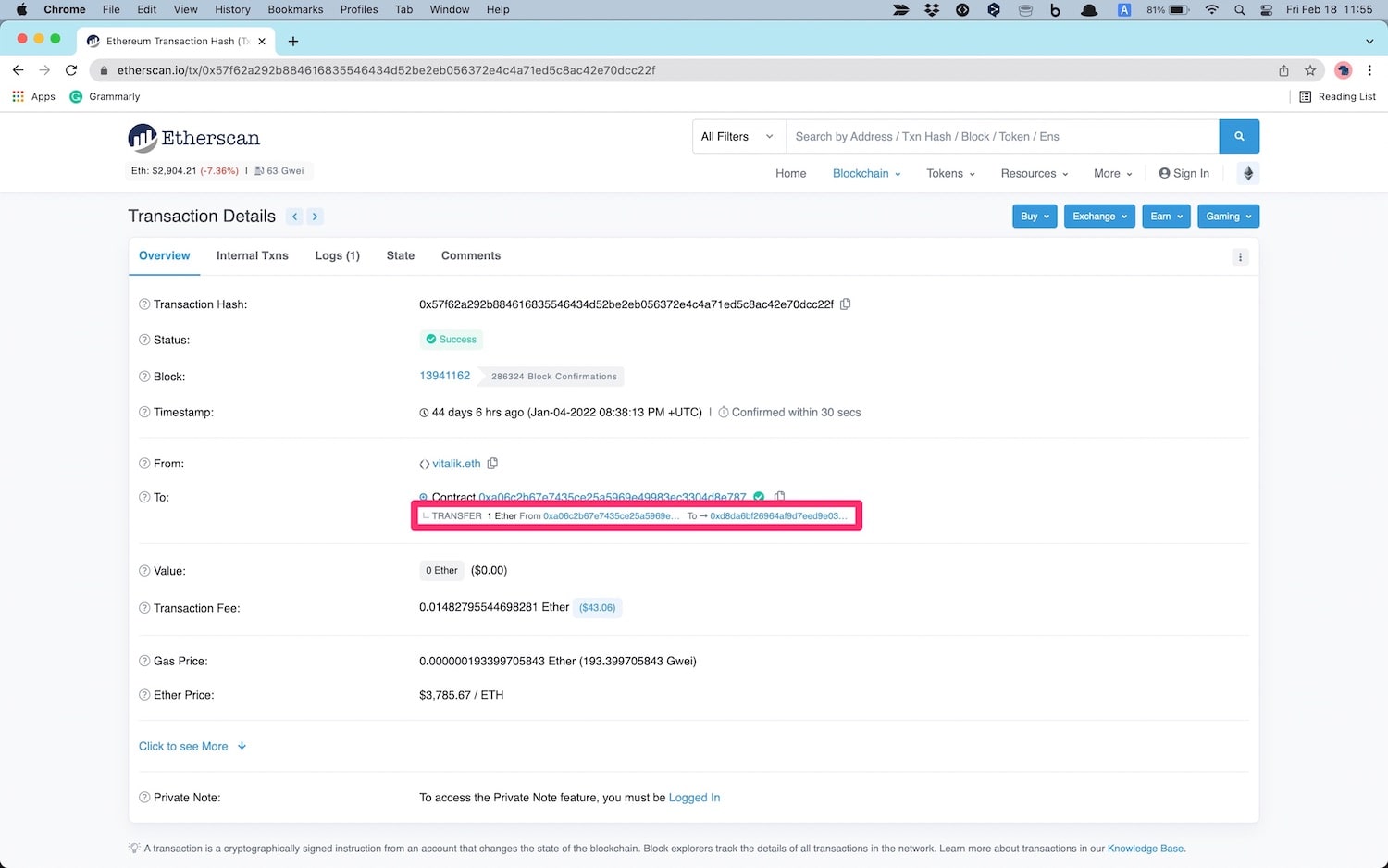Open the Bookmarks menu in macOS menu bar
The width and height of the screenshot is (1388, 868).
(295, 9)
